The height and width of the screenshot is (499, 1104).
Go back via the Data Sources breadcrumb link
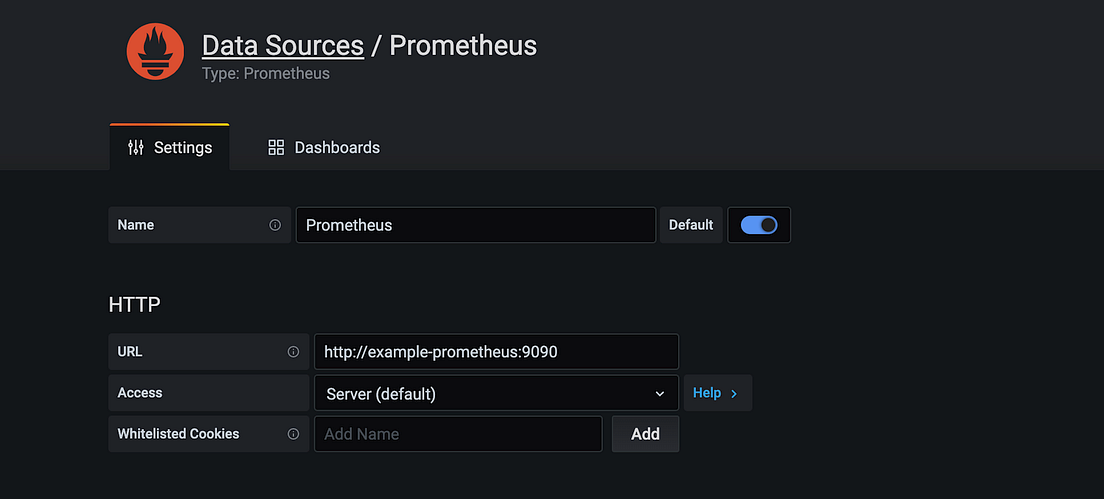pyautogui.click(x=282, y=45)
